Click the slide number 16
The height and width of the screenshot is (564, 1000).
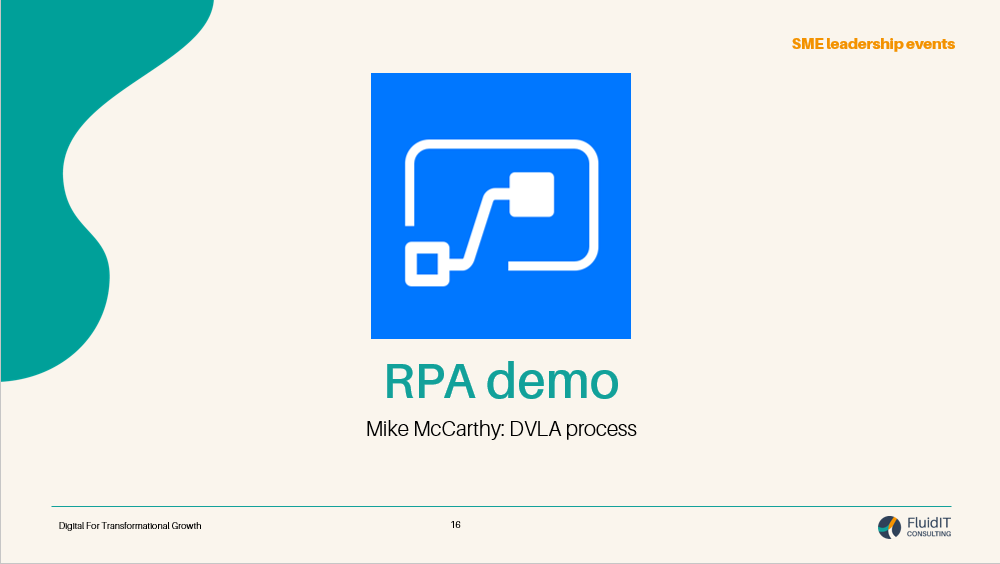pyautogui.click(x=455, y=524)
